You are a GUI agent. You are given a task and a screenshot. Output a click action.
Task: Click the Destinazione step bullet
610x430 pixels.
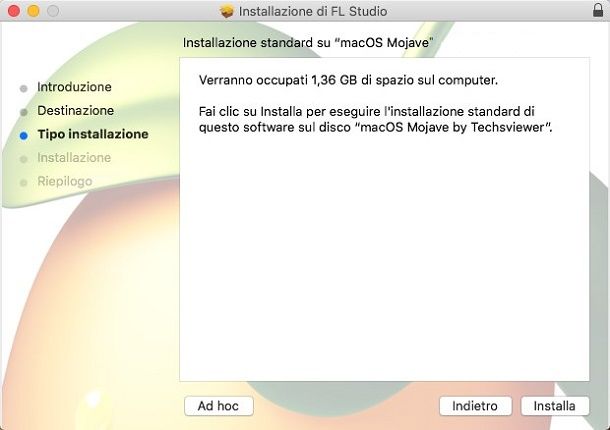pyautogui.click(x=24, y=112)
